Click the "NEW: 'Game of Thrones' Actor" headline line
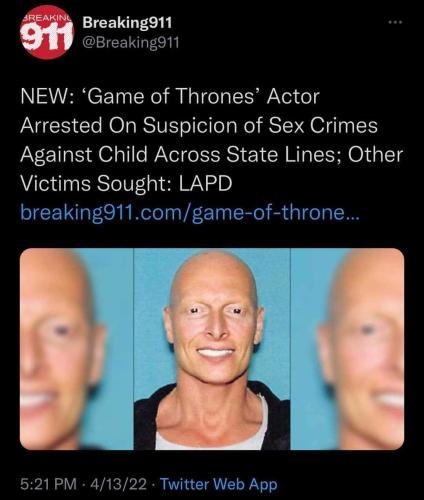424x500 pixels. (170, 97)
